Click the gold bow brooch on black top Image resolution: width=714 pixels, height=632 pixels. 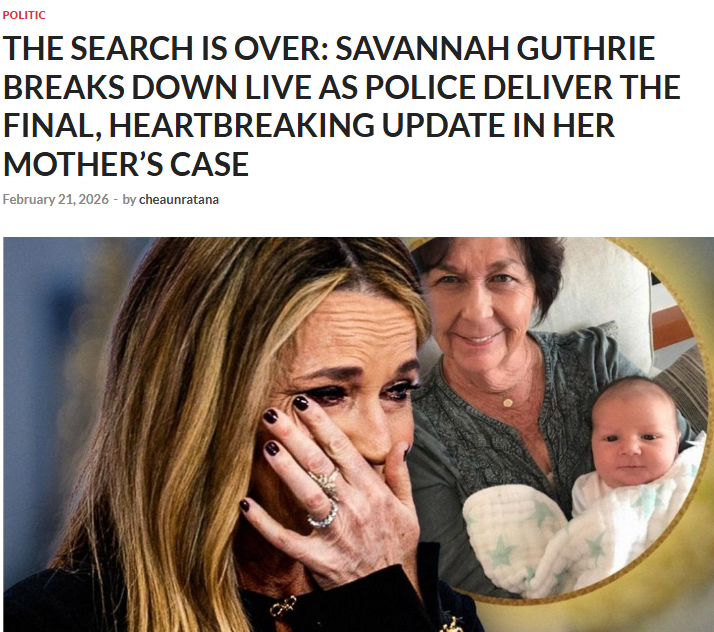point(283,607)
